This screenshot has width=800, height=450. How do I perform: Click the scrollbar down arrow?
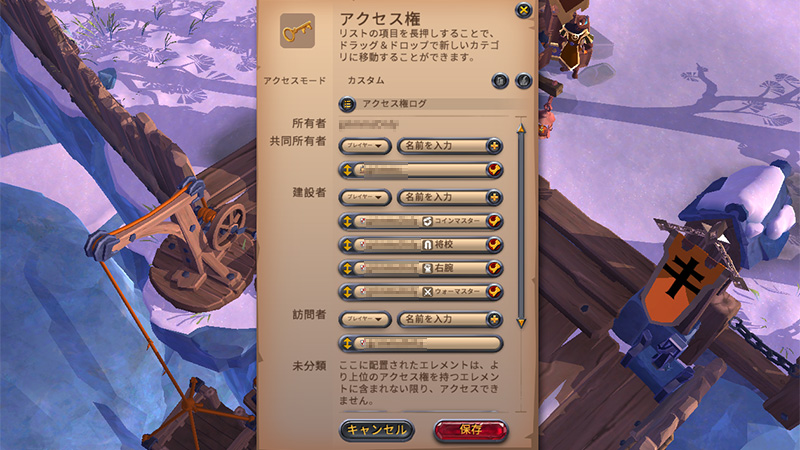[521, 323]
